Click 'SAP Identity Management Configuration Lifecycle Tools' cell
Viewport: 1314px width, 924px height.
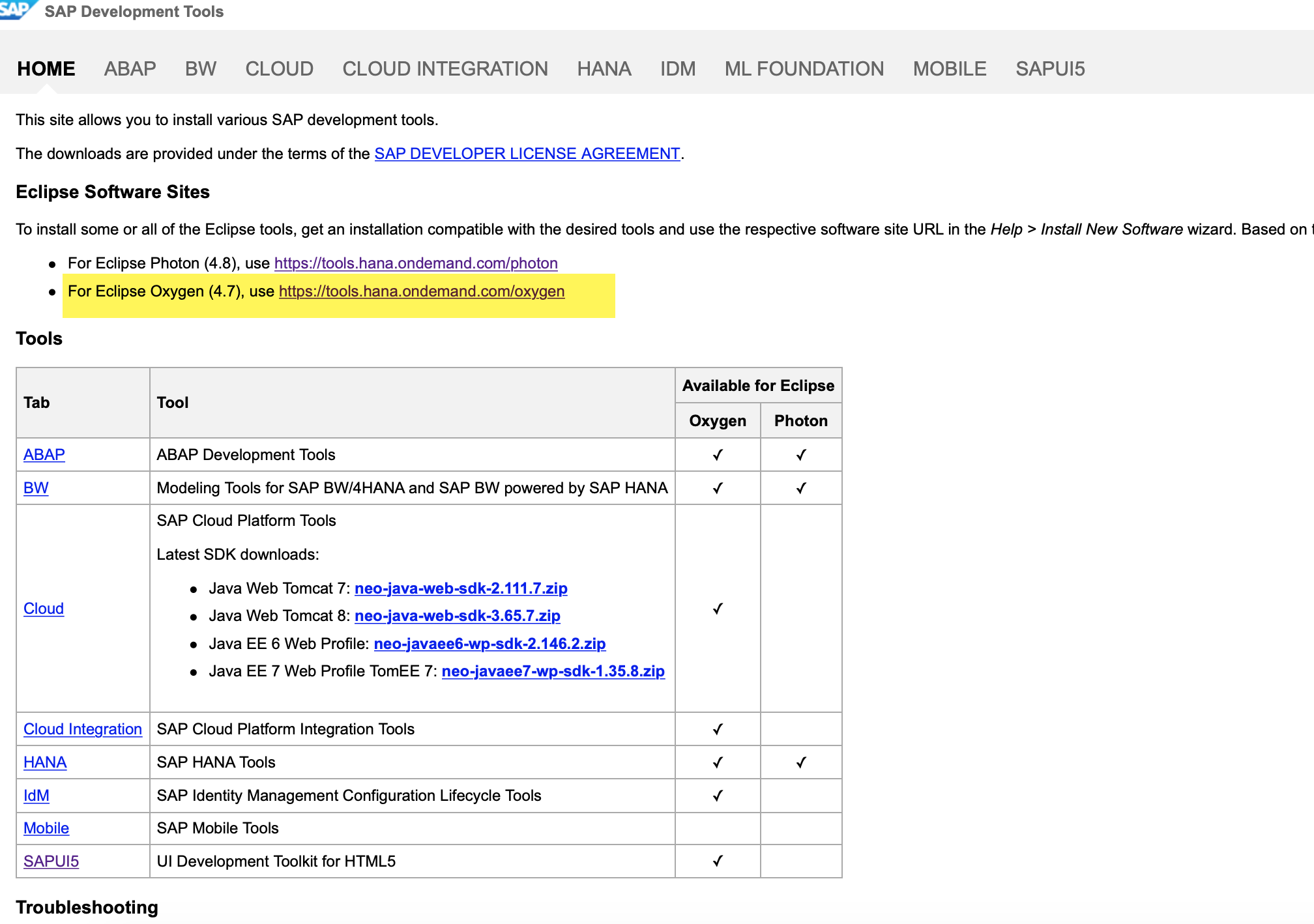pos(413,796)
